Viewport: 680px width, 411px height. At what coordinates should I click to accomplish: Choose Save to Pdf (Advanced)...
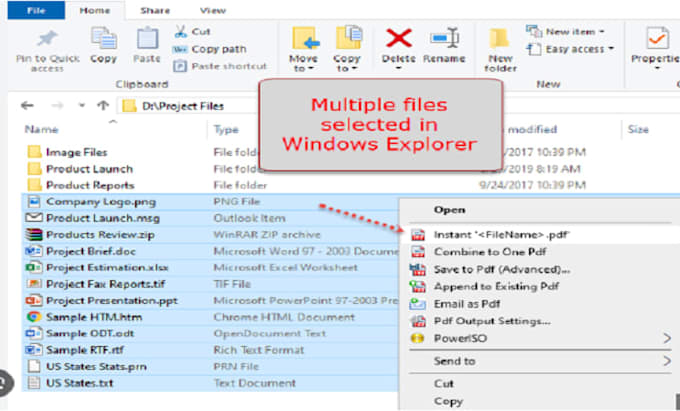pos(502,269)
